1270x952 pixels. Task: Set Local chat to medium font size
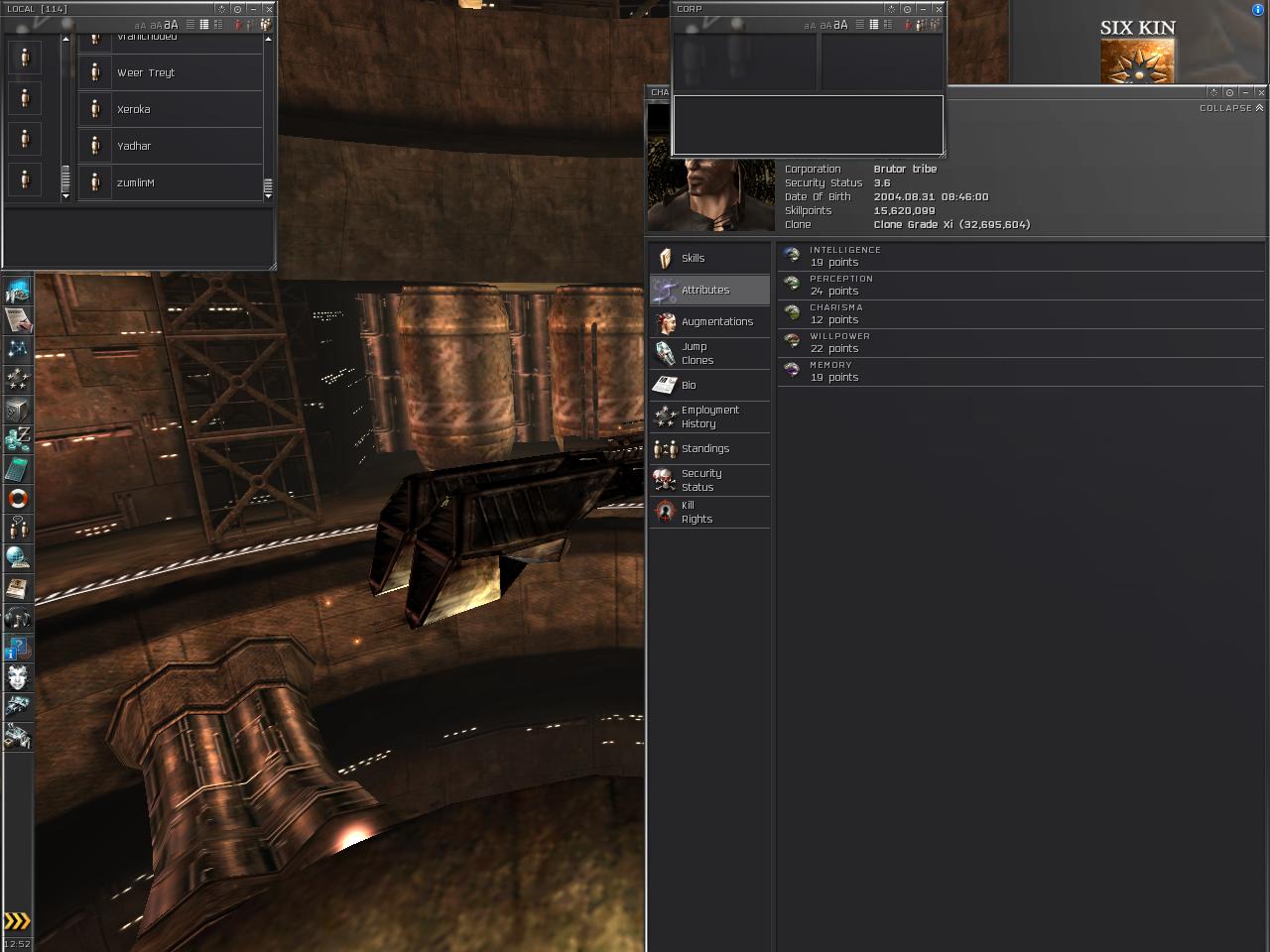click(x=154, y=26)
